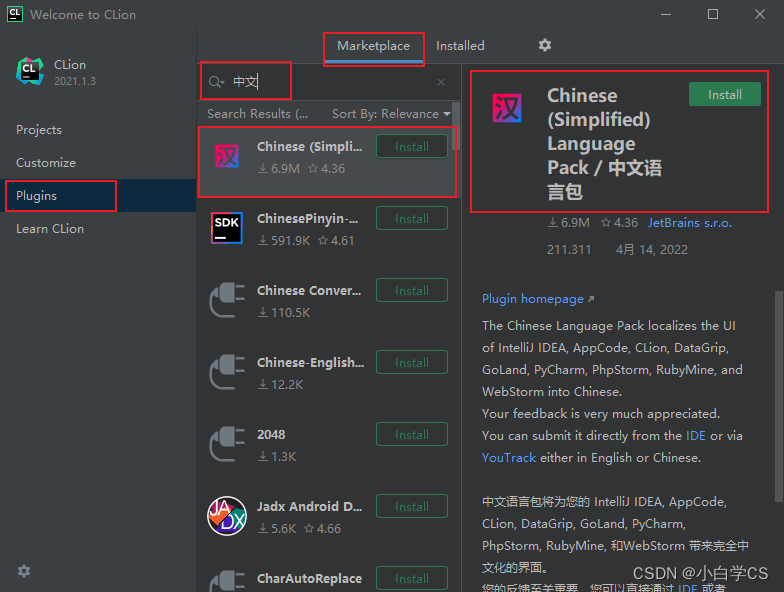Screen dimensions: 784x592
Task: Click the CharAutoReplace plugin plug icon
Action: coord(227,581)
